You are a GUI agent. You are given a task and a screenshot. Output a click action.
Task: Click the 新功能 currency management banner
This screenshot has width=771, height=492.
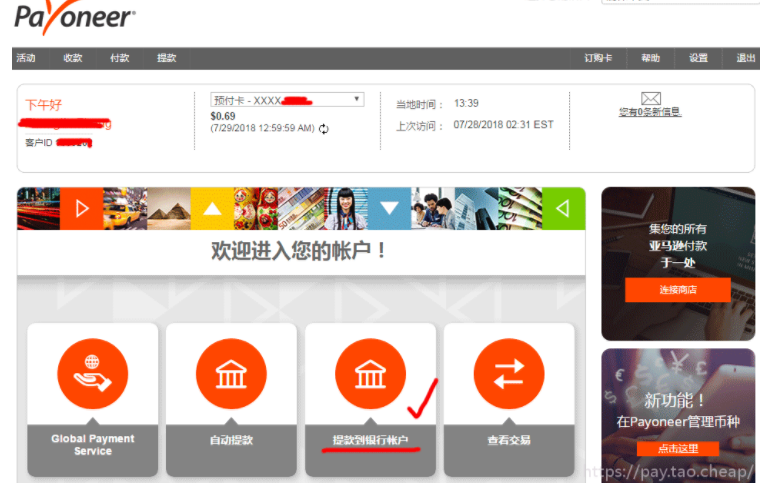tap(678, 415)
